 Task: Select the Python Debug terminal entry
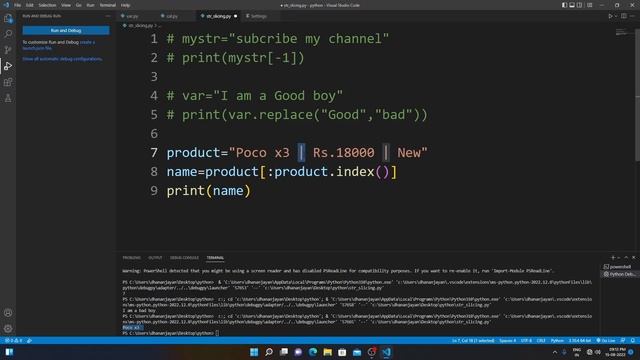click(619, 274)
